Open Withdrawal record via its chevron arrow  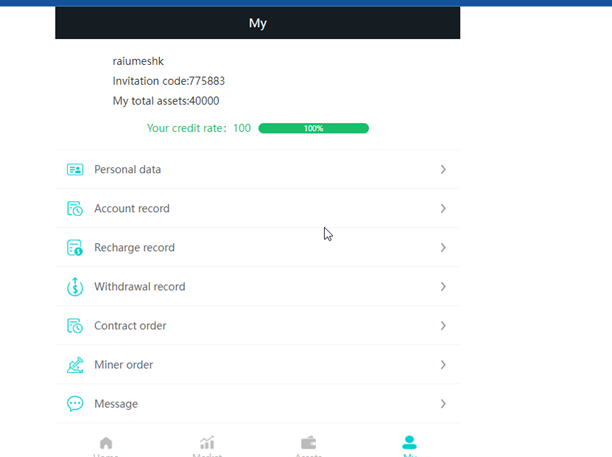point(443,287)
